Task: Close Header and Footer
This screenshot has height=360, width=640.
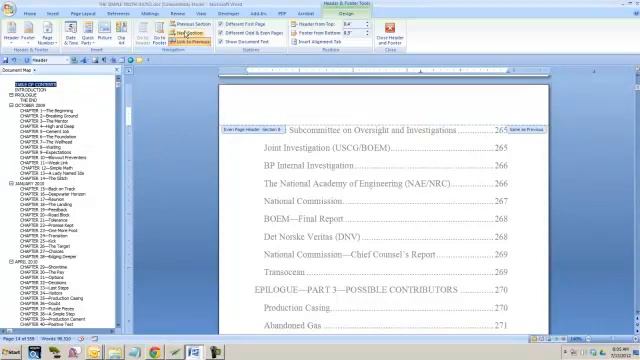Action: coord(390,33)
